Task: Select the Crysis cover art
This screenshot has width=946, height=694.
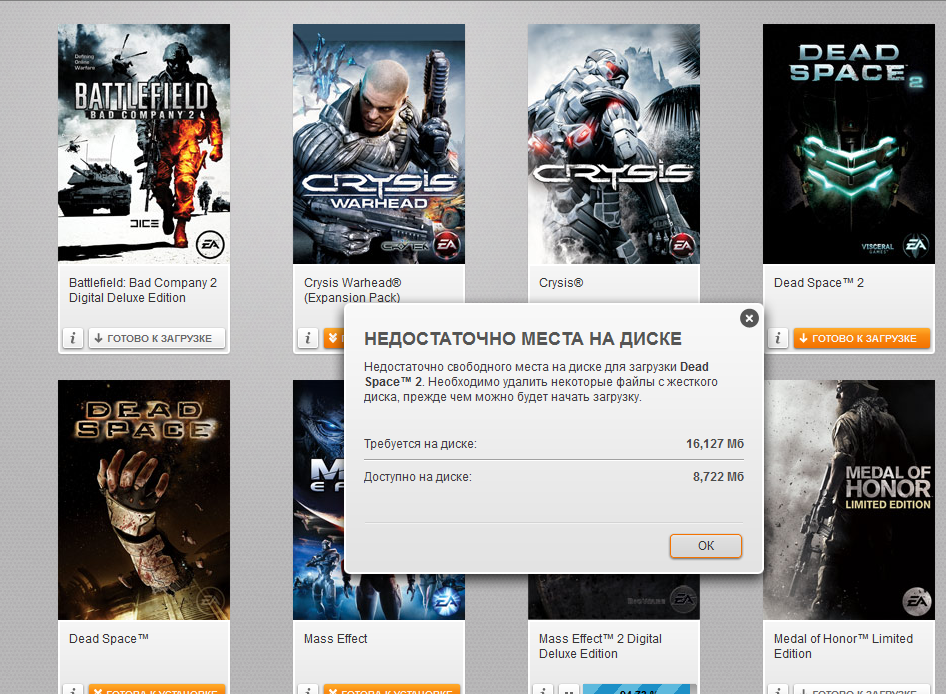Action: 614,144
